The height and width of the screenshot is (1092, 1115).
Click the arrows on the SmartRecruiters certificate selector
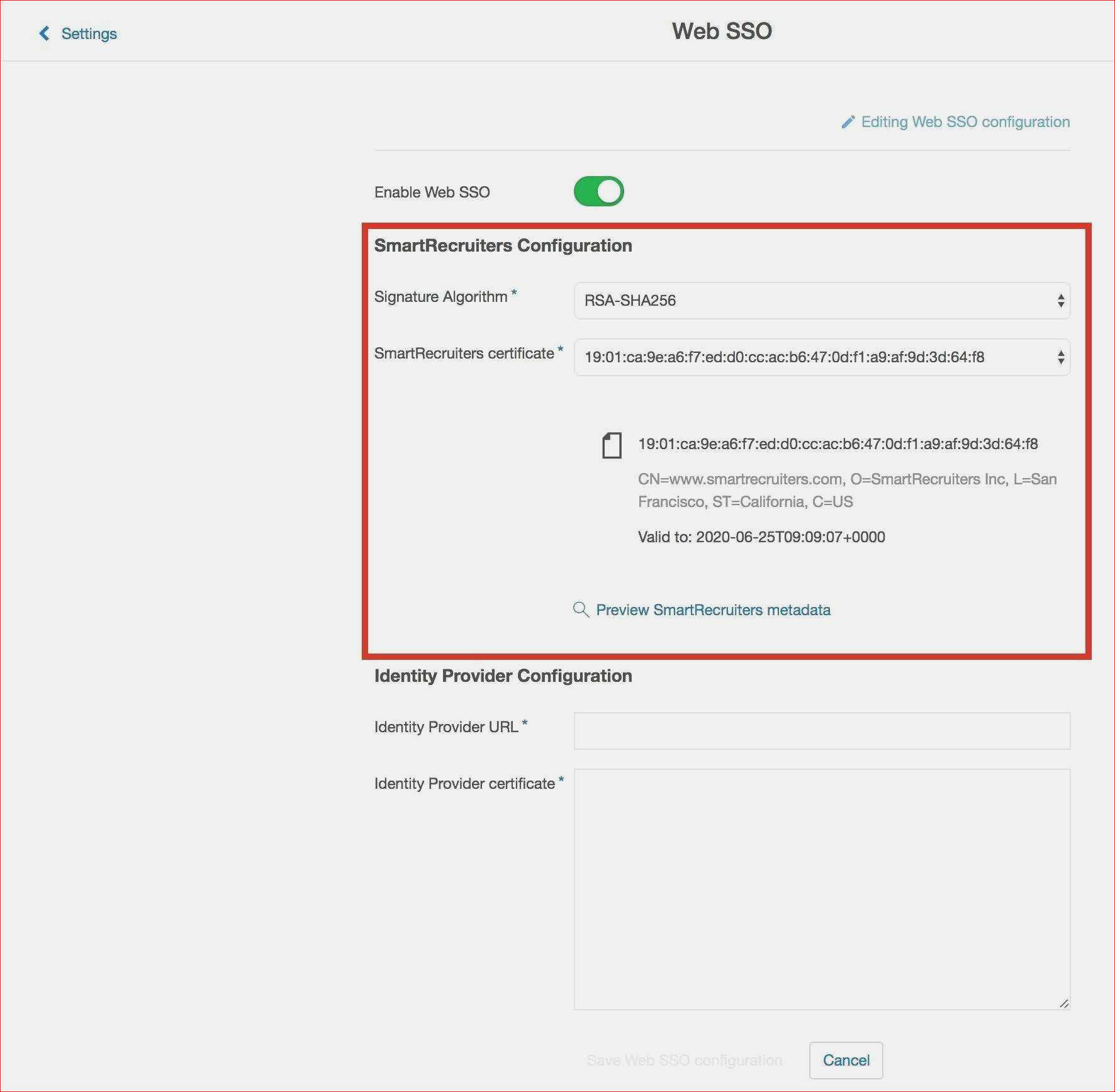point(1060,357)
